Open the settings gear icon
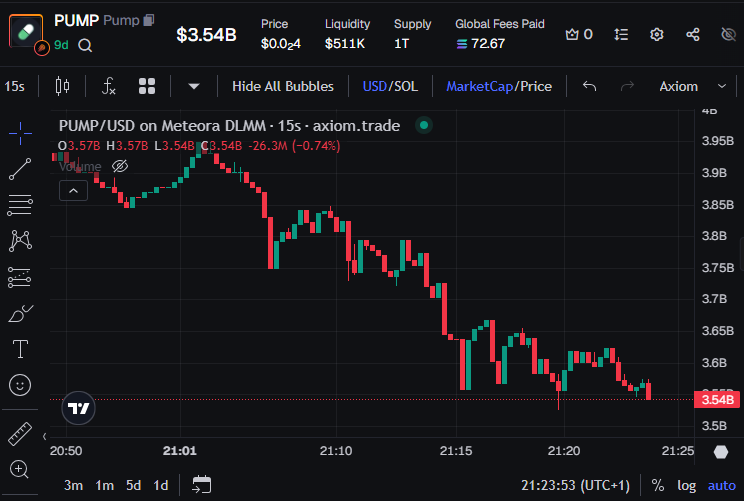744x501 pixels. point(657,34)
